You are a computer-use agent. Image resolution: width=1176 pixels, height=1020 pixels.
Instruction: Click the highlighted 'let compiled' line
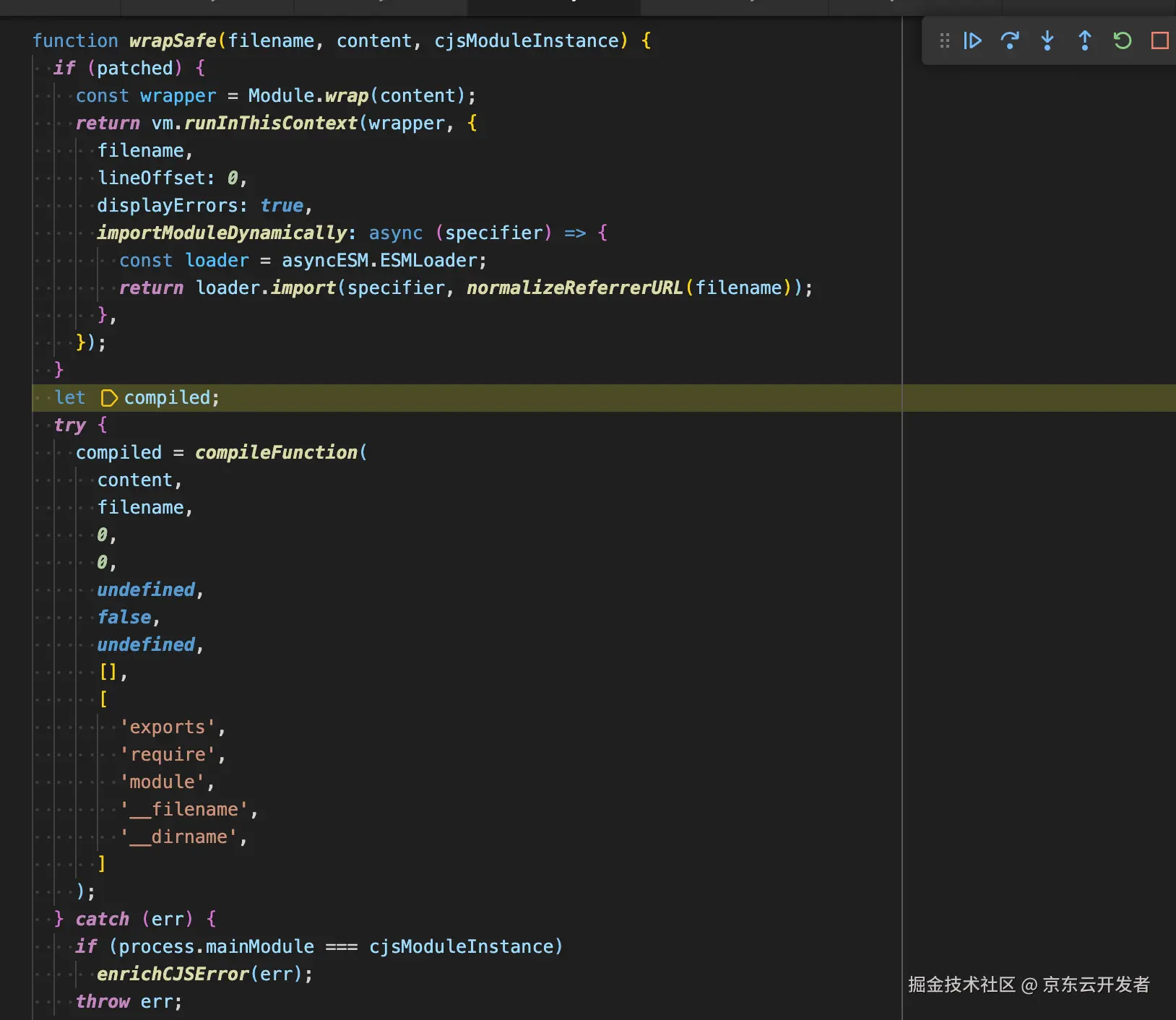(x=604, y=398)
